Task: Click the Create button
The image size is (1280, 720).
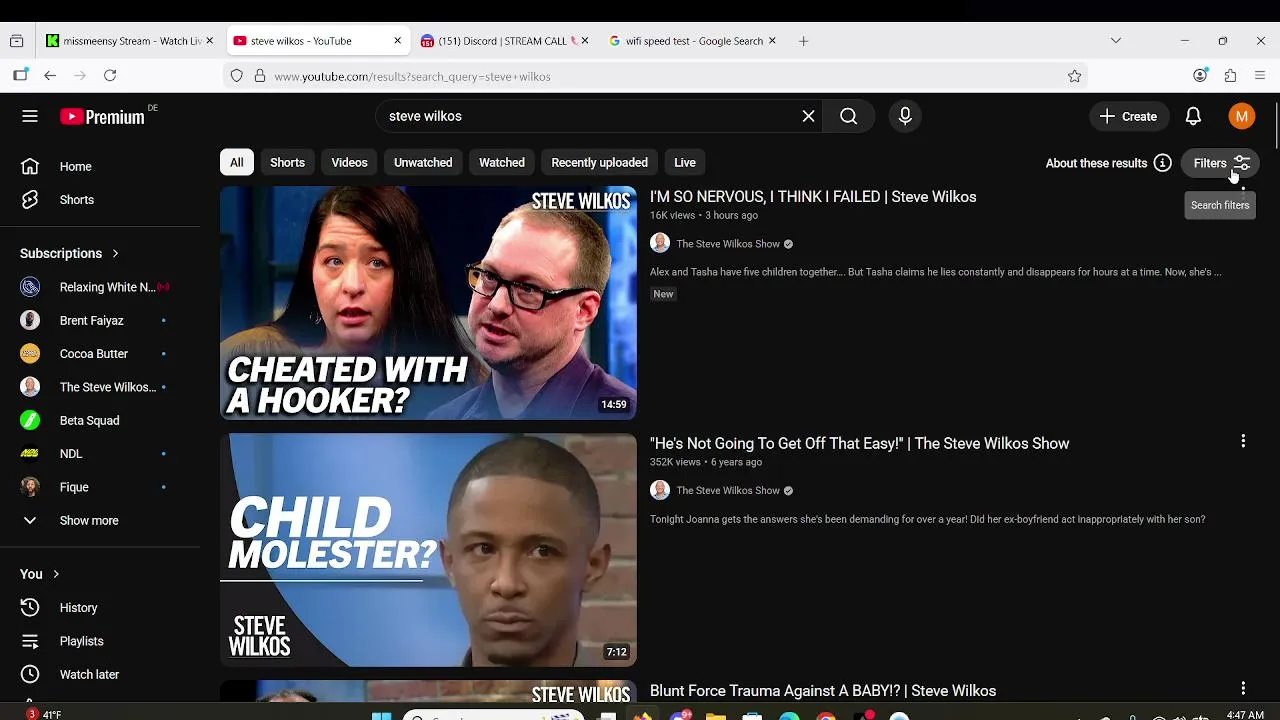Action: coord(1128,116)
